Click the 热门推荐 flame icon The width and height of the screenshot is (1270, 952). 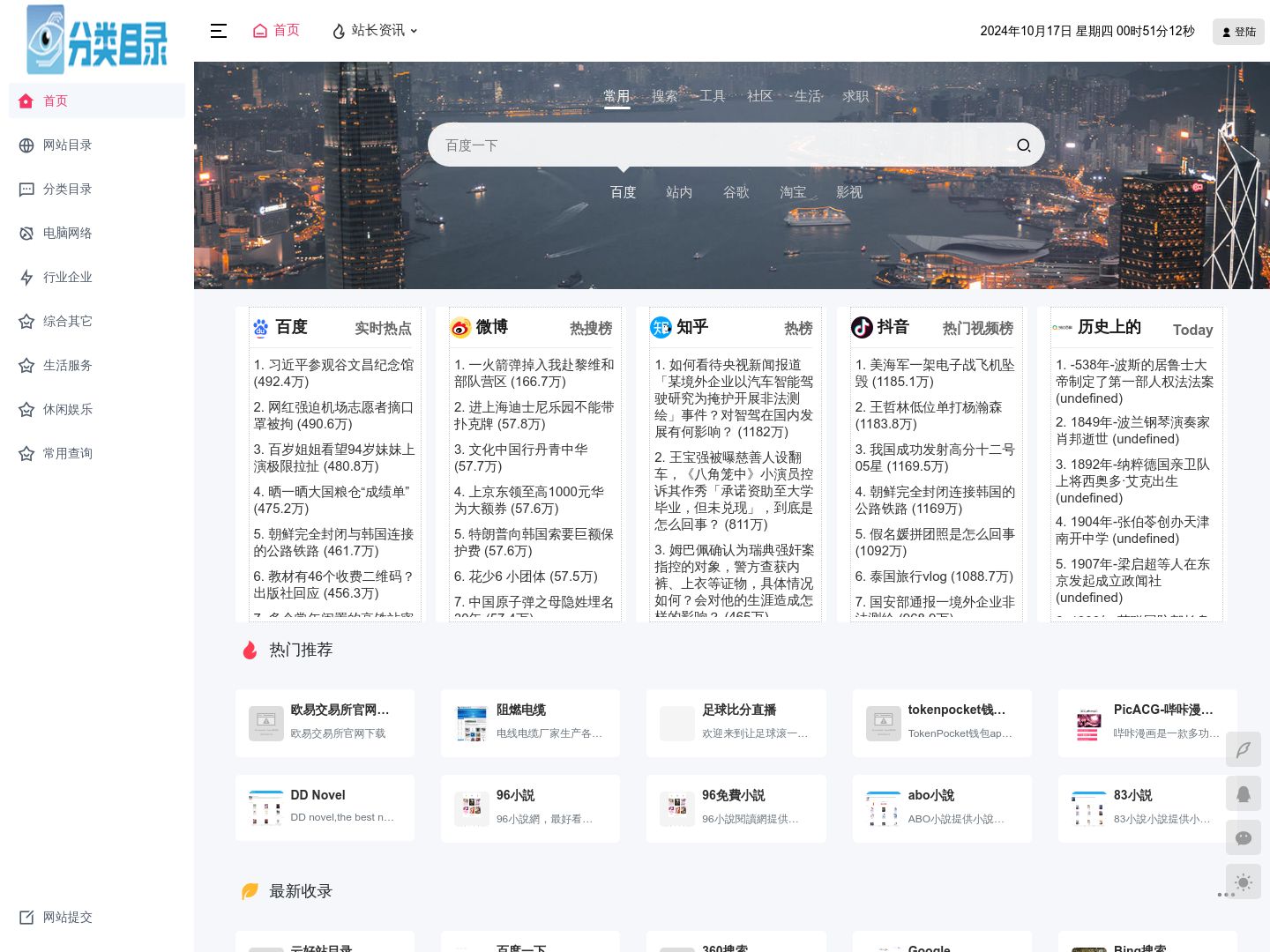point(250,651)
